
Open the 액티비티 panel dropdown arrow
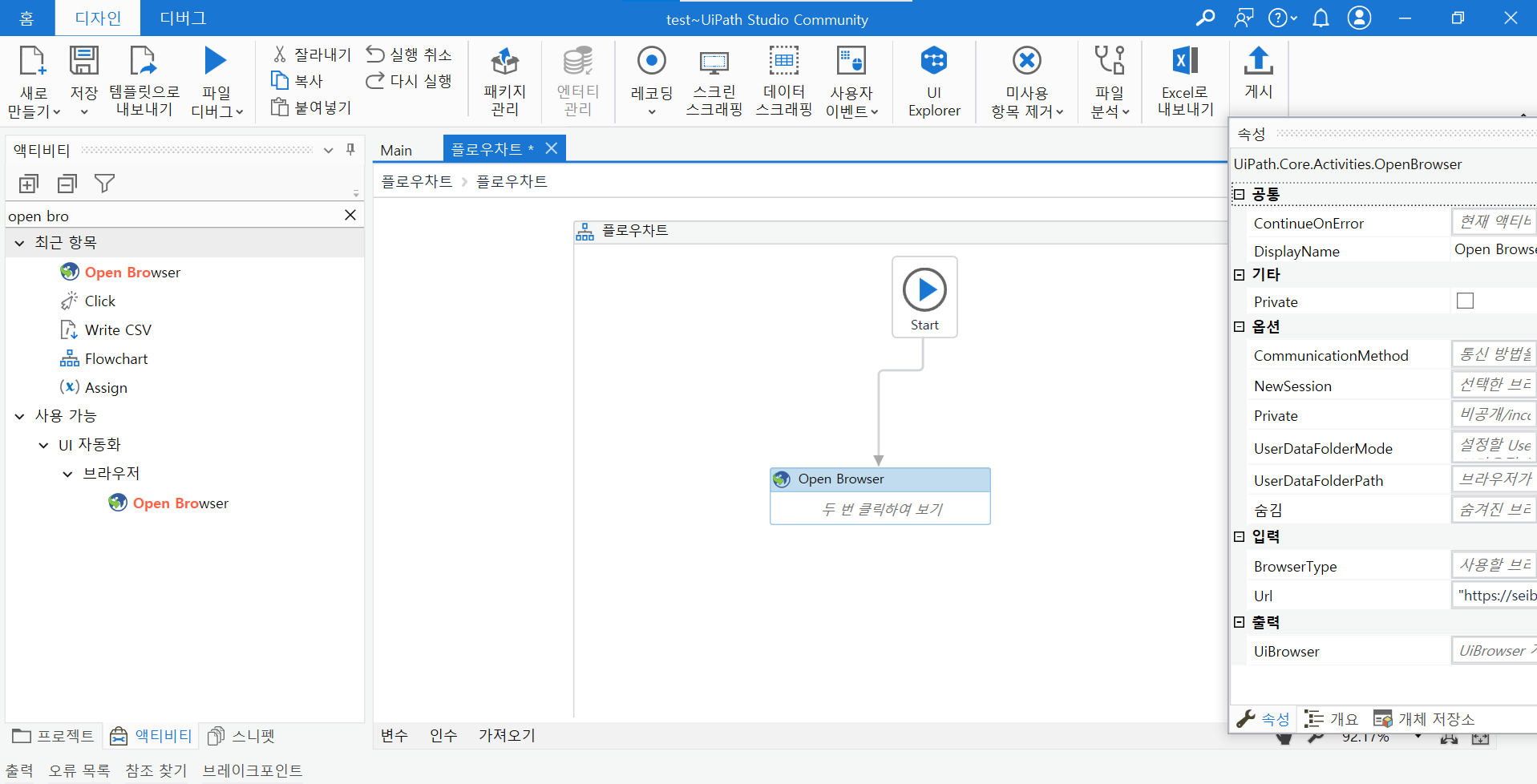coord(328,150)
